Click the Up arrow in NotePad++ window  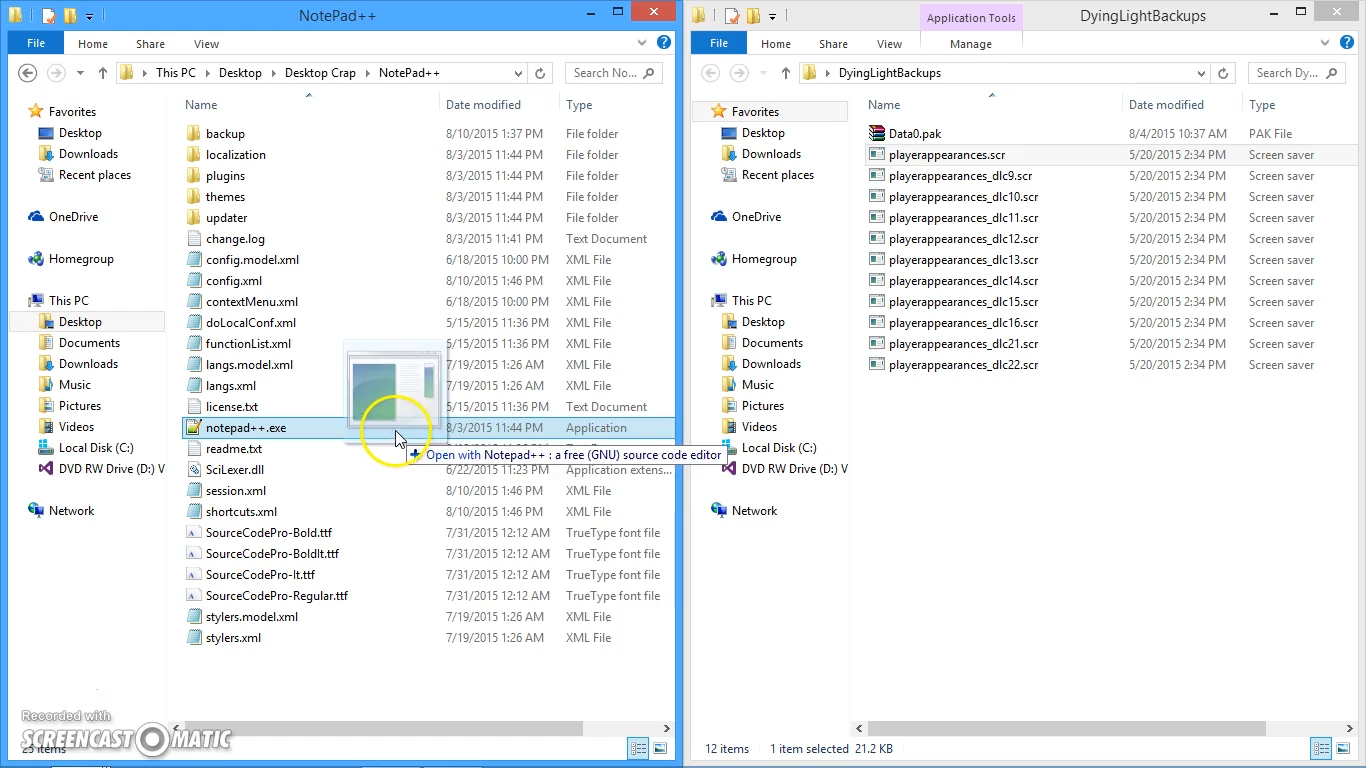click(102, 73)
